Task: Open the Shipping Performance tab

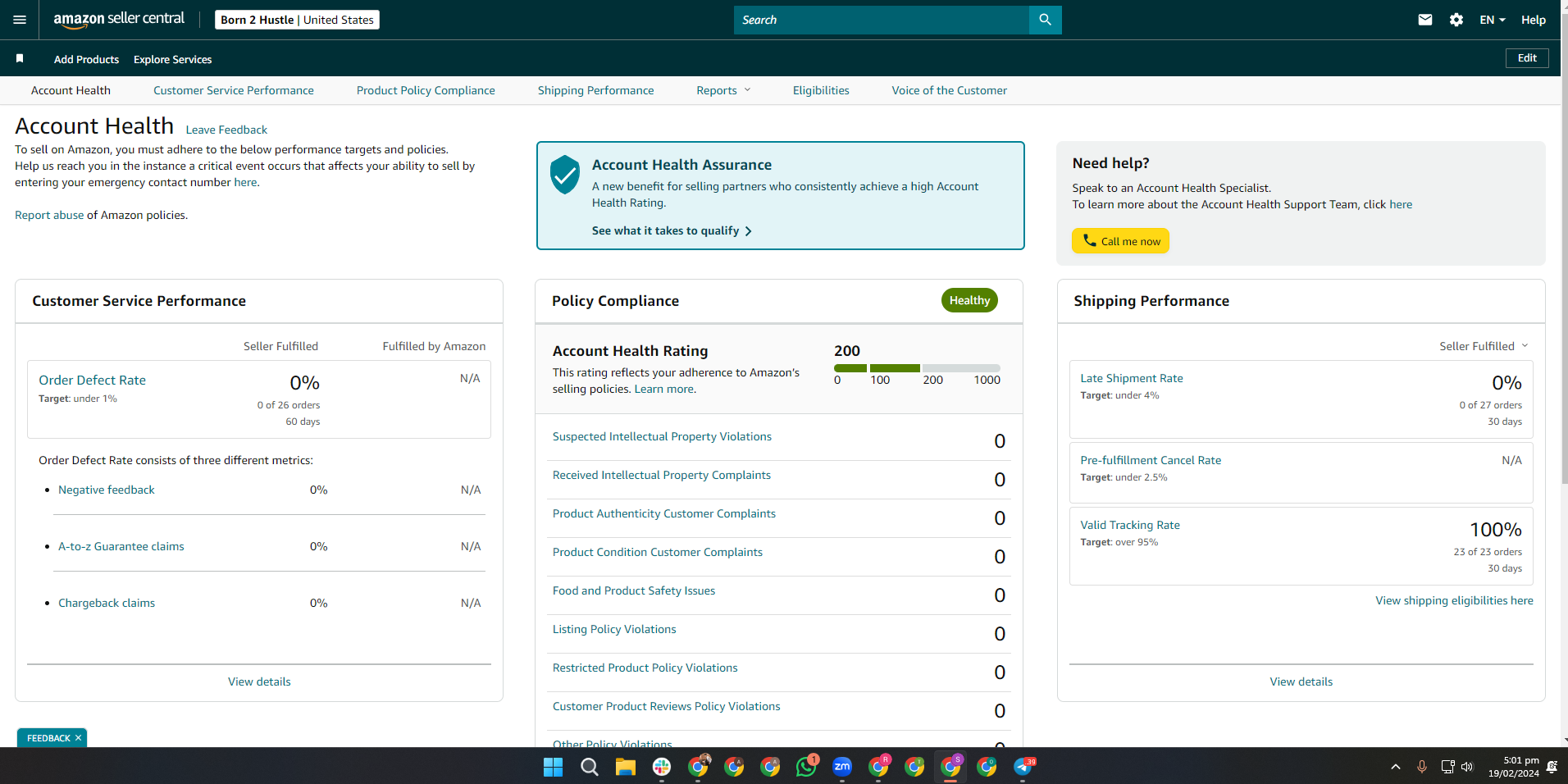Action: click(596, 90)
